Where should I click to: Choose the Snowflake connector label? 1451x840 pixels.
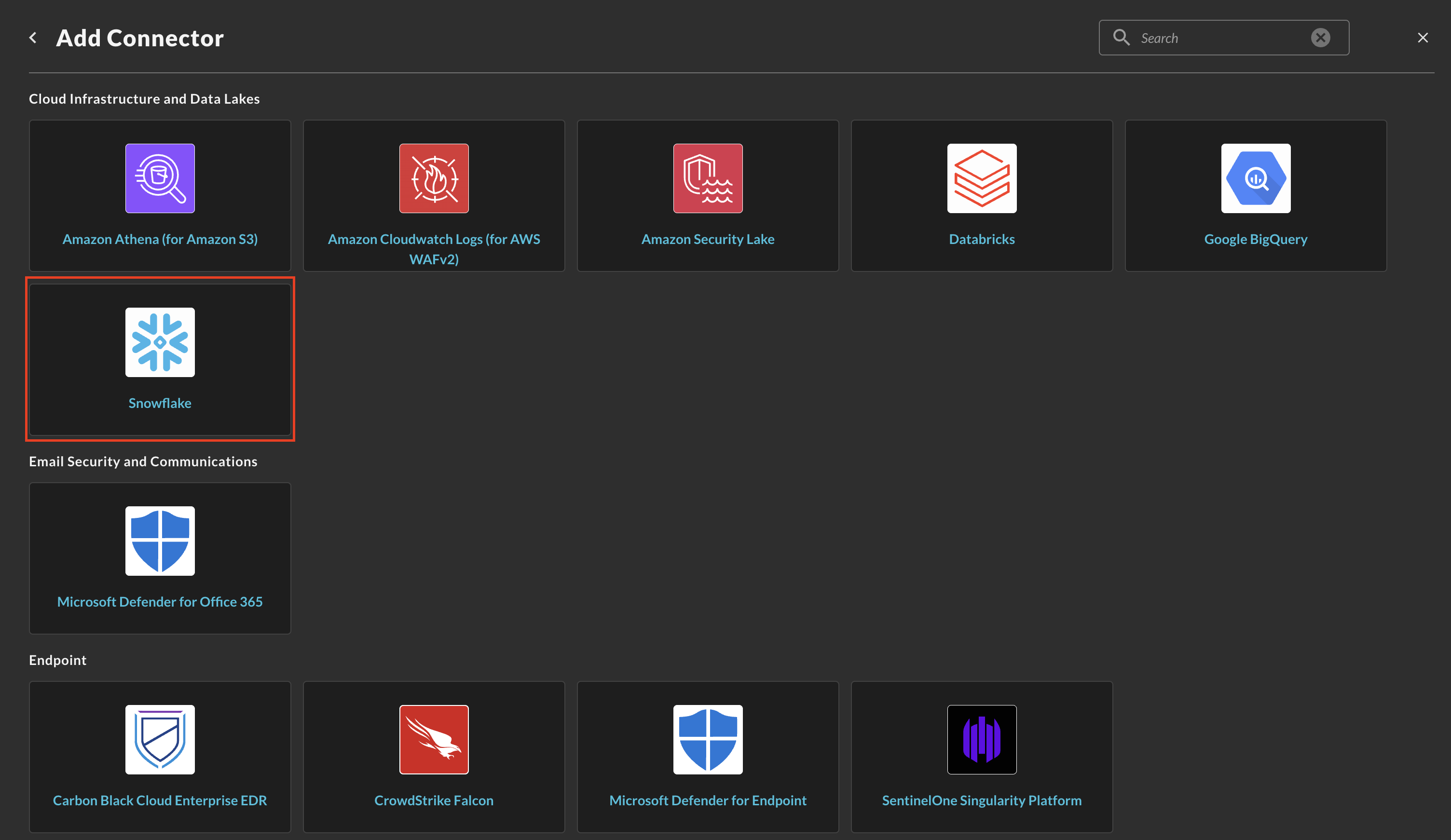[x=160, y=404]
